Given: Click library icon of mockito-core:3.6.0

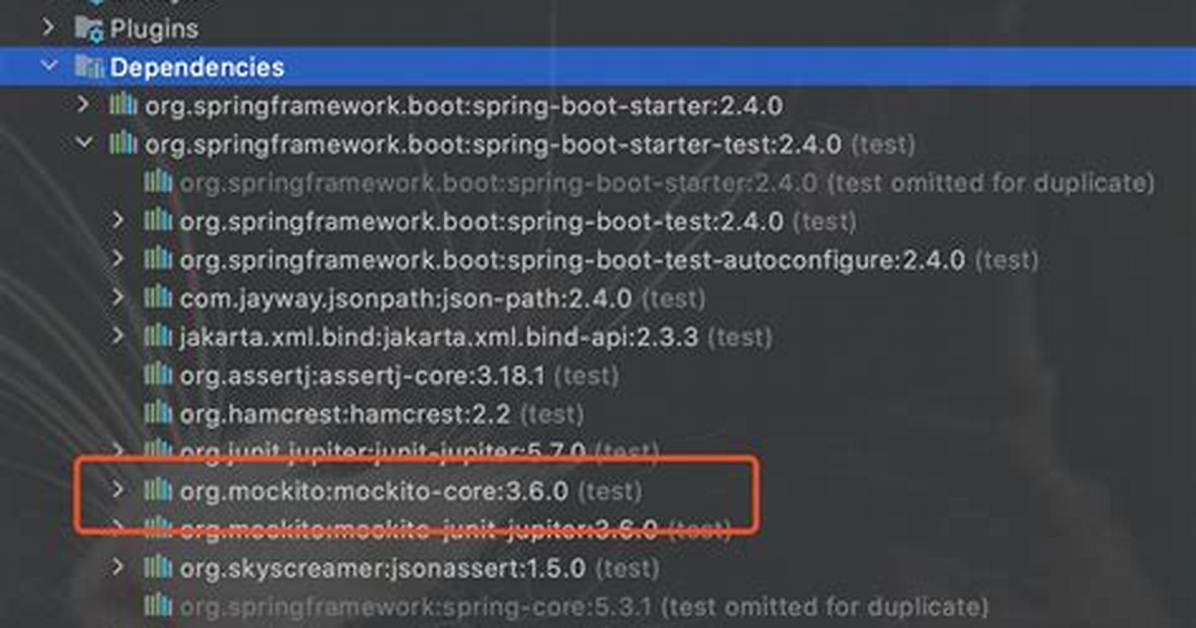Looking at the screenshot, I should pos(158,490).
